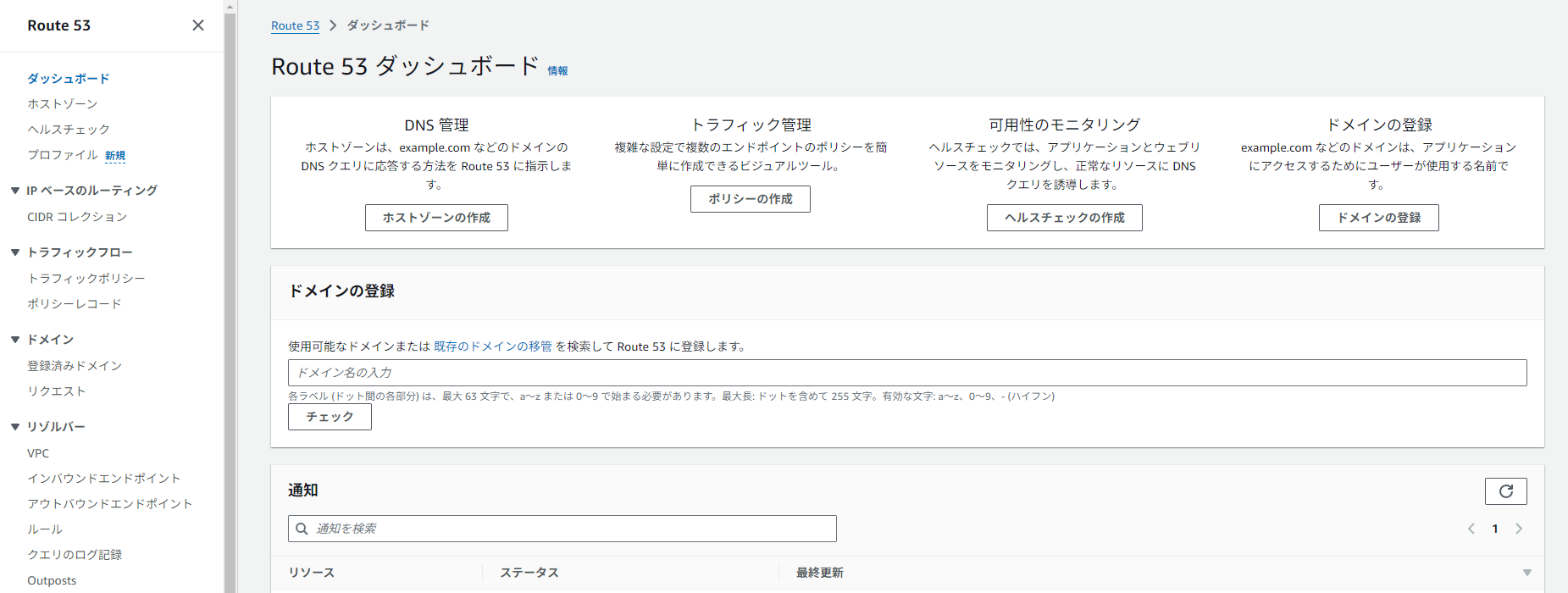
Task: Open ホストゾーン in the sidebar
Action: 63,104
